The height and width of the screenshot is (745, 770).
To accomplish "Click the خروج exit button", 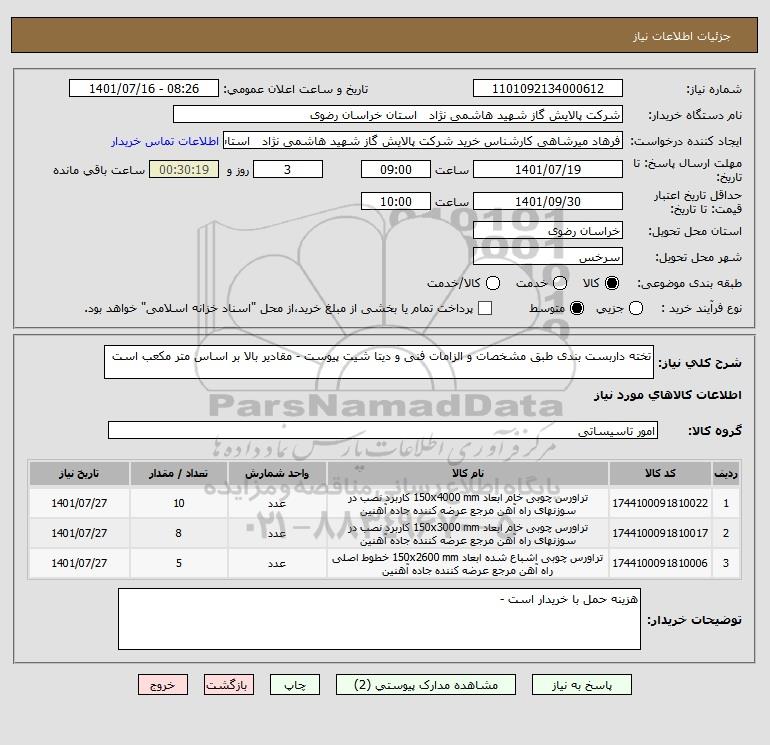I will coord(163,685).
